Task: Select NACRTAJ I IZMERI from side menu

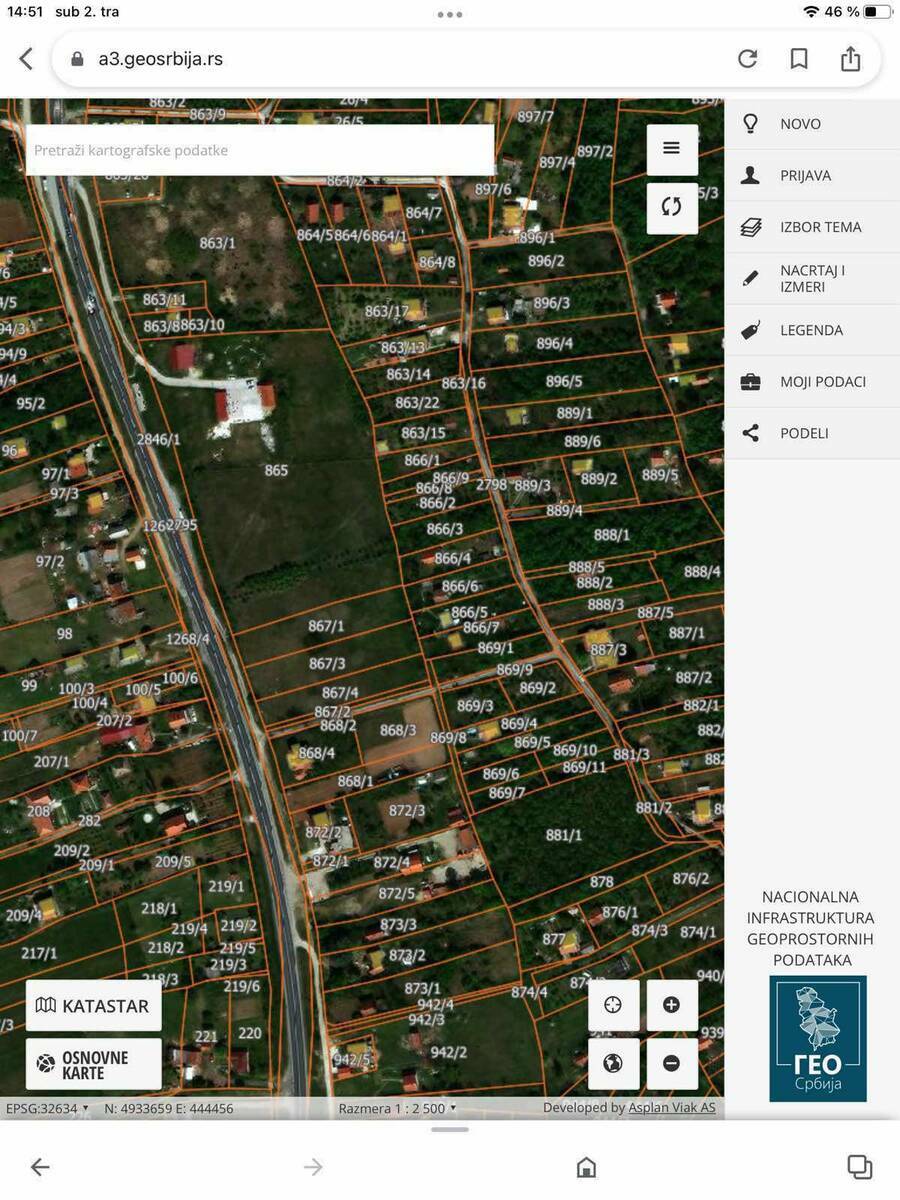Action: (811, 279)
